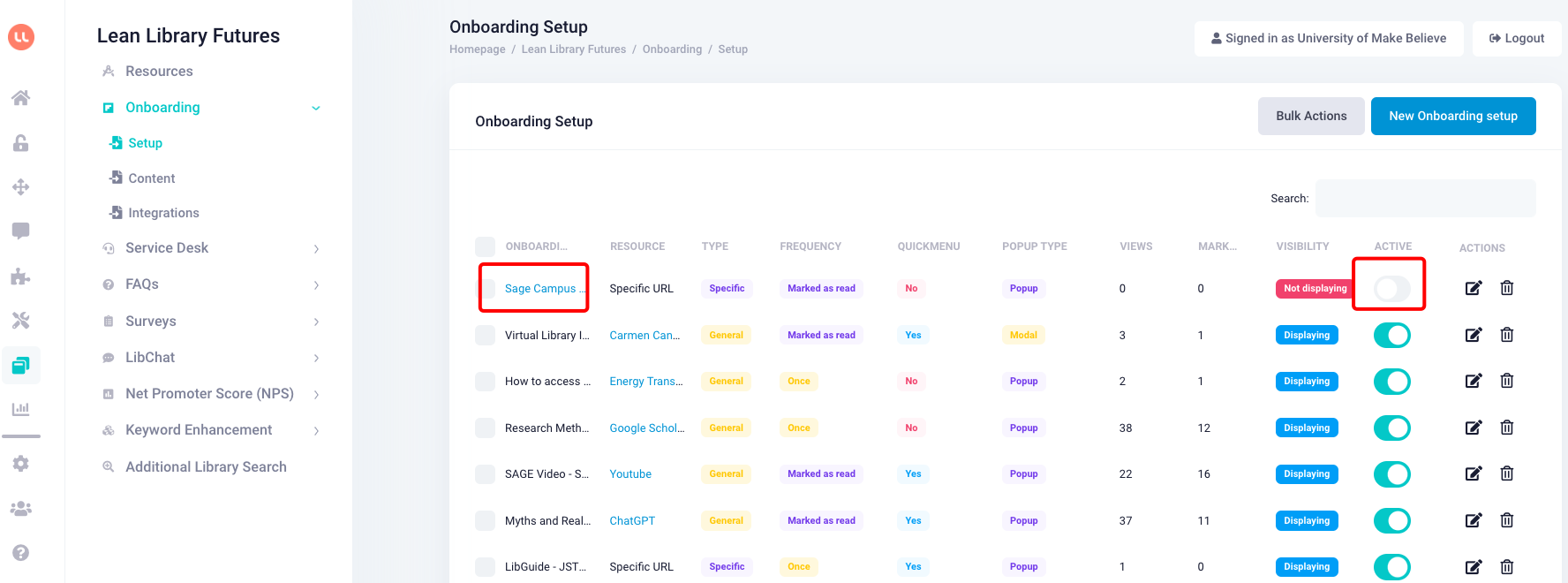
Task: Focus the Search input field
Action: click(1425, 198)
